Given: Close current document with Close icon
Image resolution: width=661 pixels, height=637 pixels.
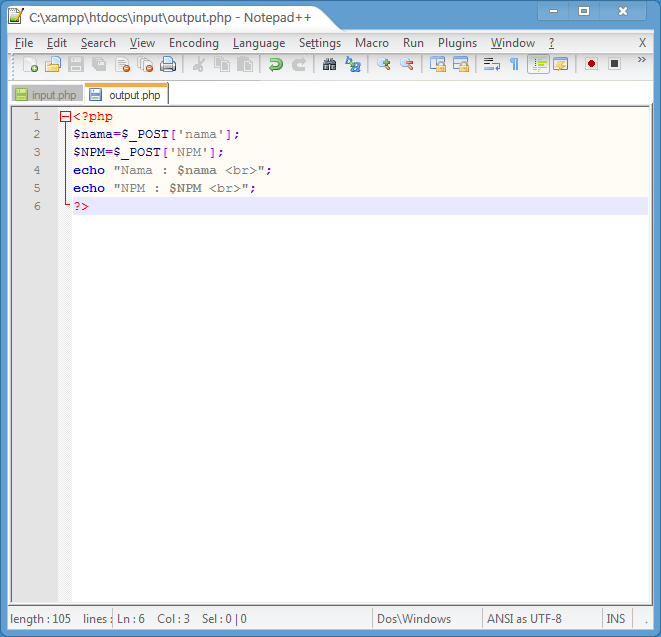Looking at the screenshot, I should point(122,65).
